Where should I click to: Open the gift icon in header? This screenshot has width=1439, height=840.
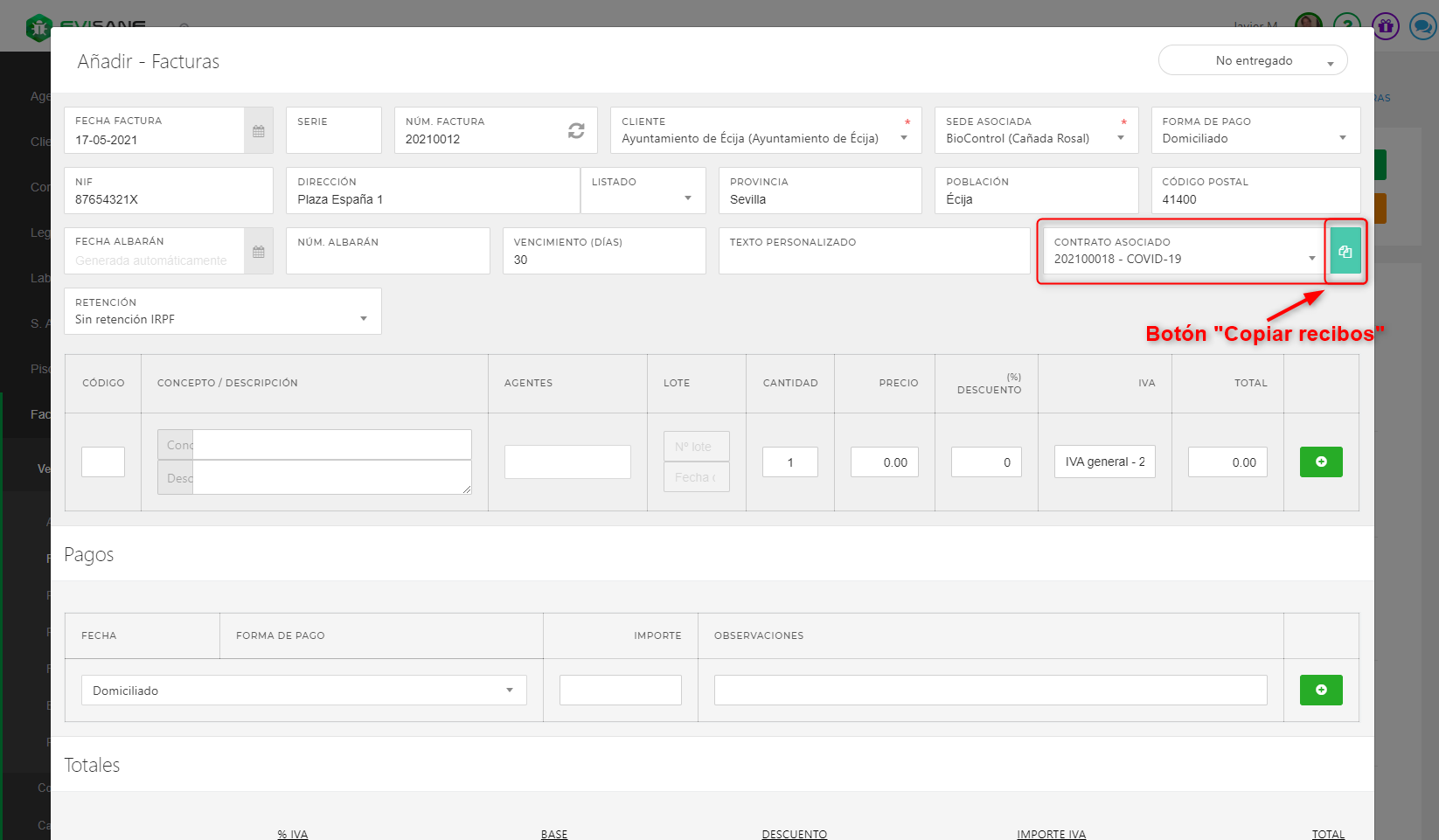click(1385, 27)
